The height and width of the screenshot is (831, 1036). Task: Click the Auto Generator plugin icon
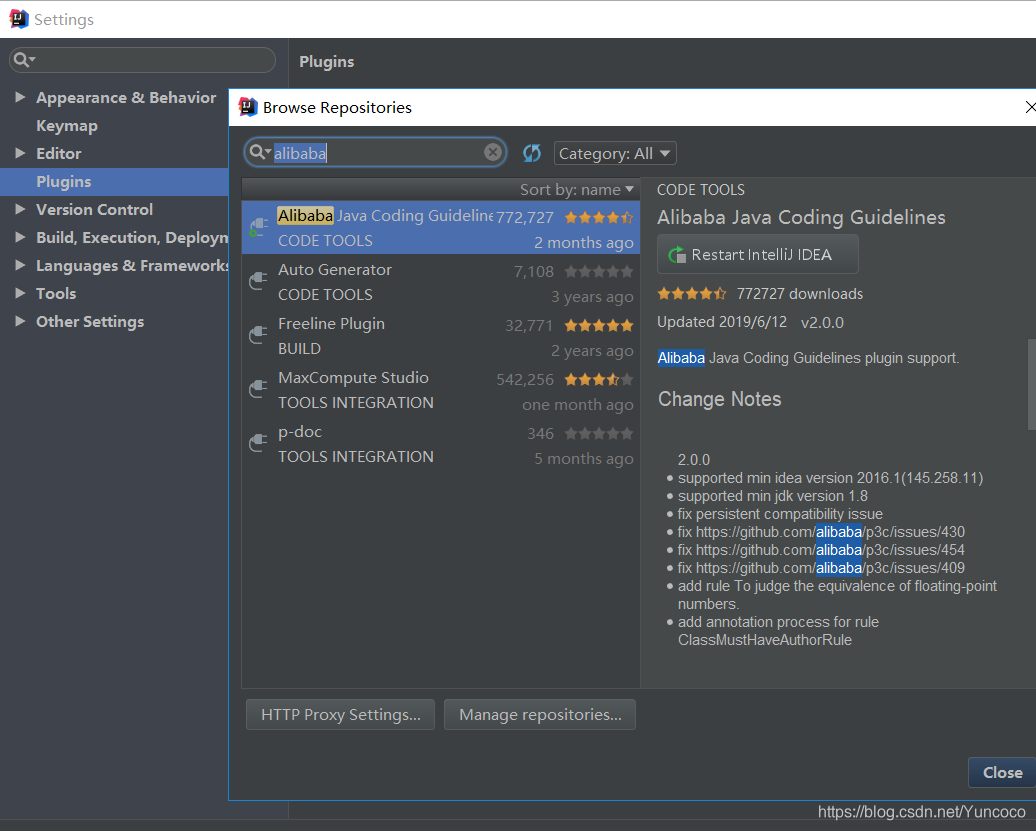pos(258,281)
